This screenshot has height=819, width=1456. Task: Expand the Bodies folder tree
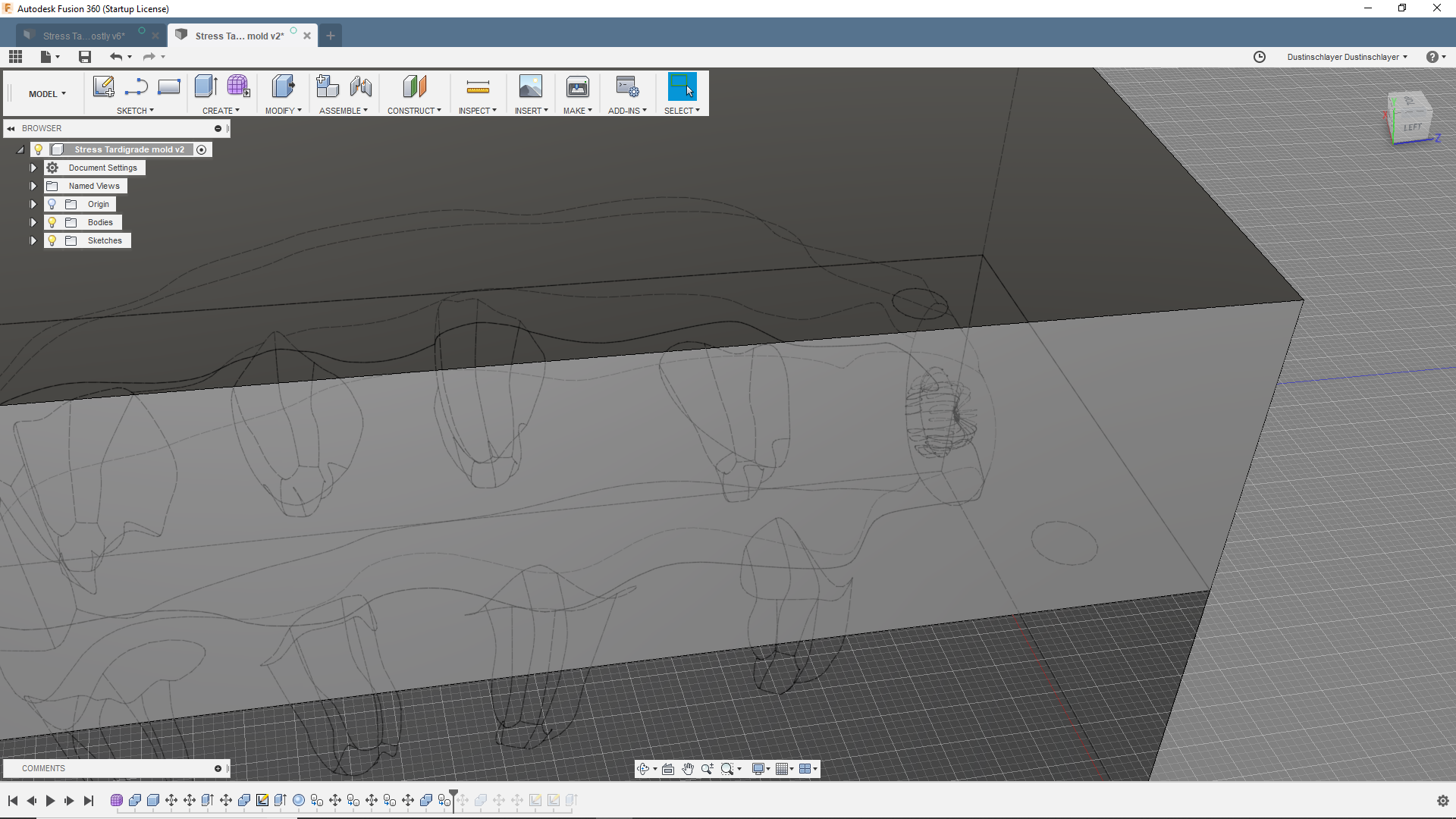(33, 222)
